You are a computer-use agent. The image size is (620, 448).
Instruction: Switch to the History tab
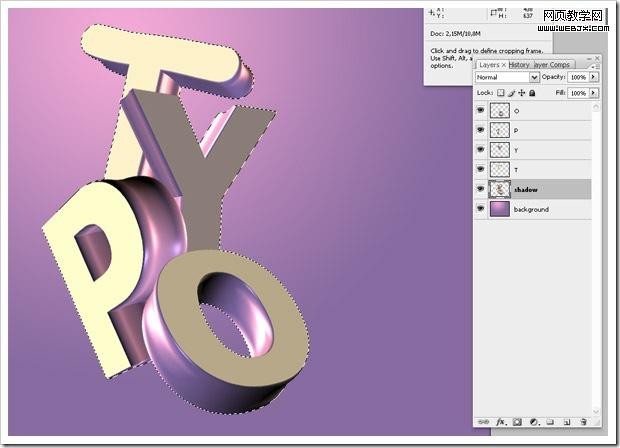coord(519,65)
